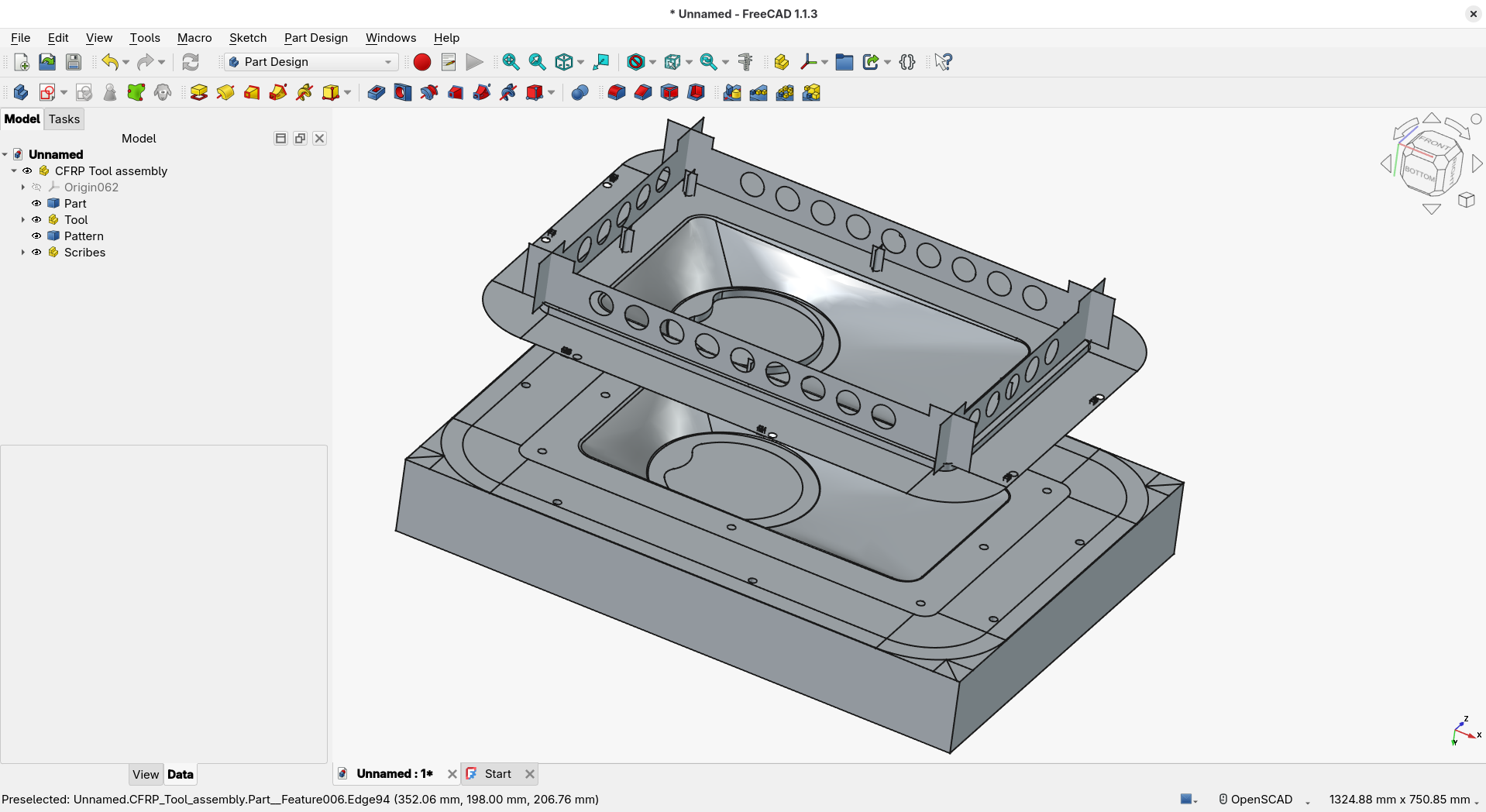1486x812 pixels.
Task: Click the Align to Selection view icon
Action: pos(600,62)
